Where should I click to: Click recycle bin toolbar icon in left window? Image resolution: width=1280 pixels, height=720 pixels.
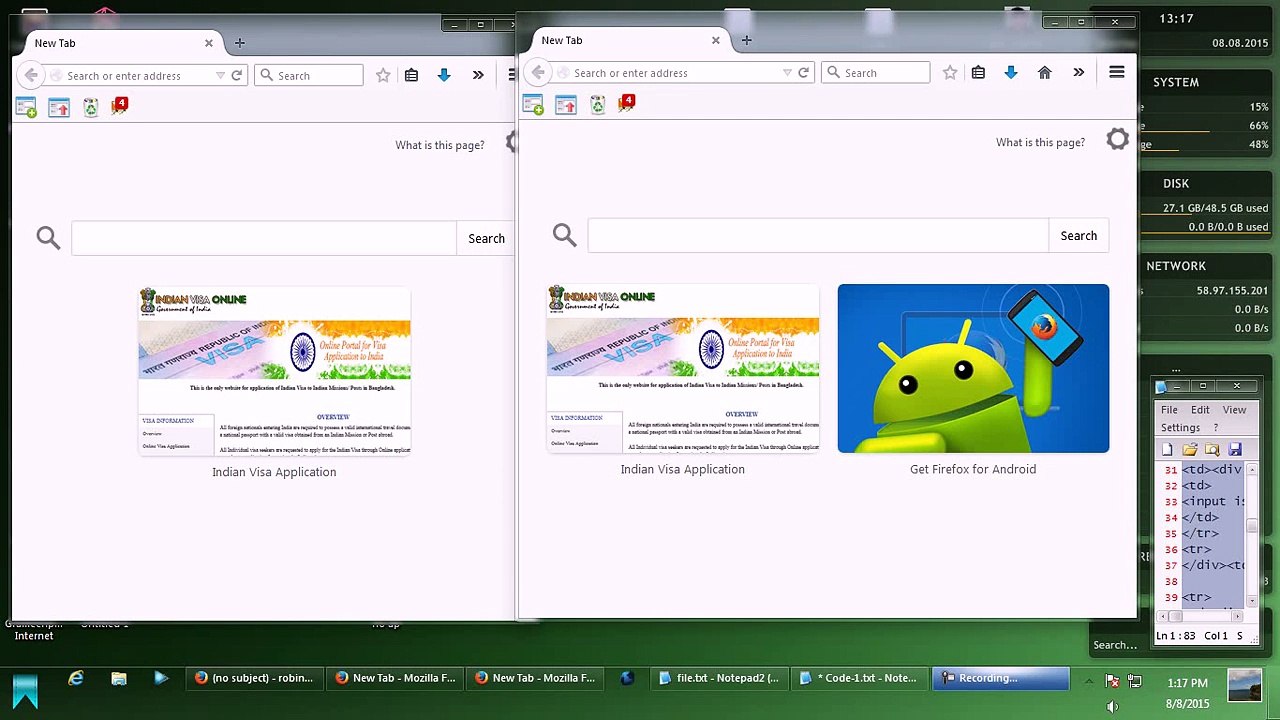click(x=90, y=106)
